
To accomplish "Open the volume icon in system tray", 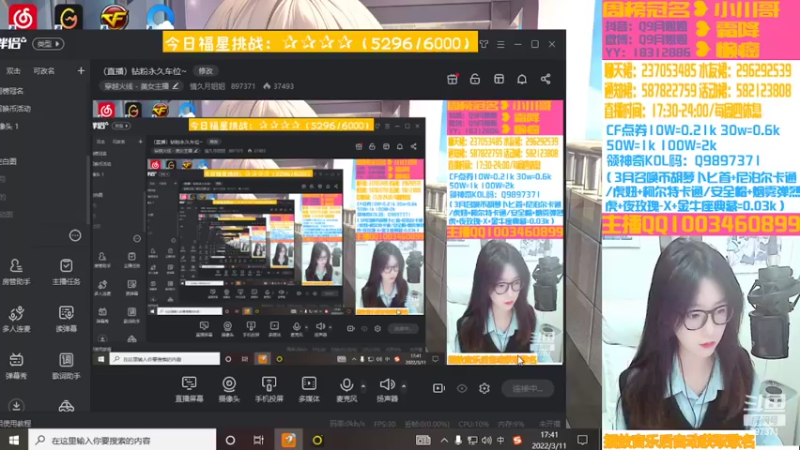I will pyautogui.click(x=486, y=440).
